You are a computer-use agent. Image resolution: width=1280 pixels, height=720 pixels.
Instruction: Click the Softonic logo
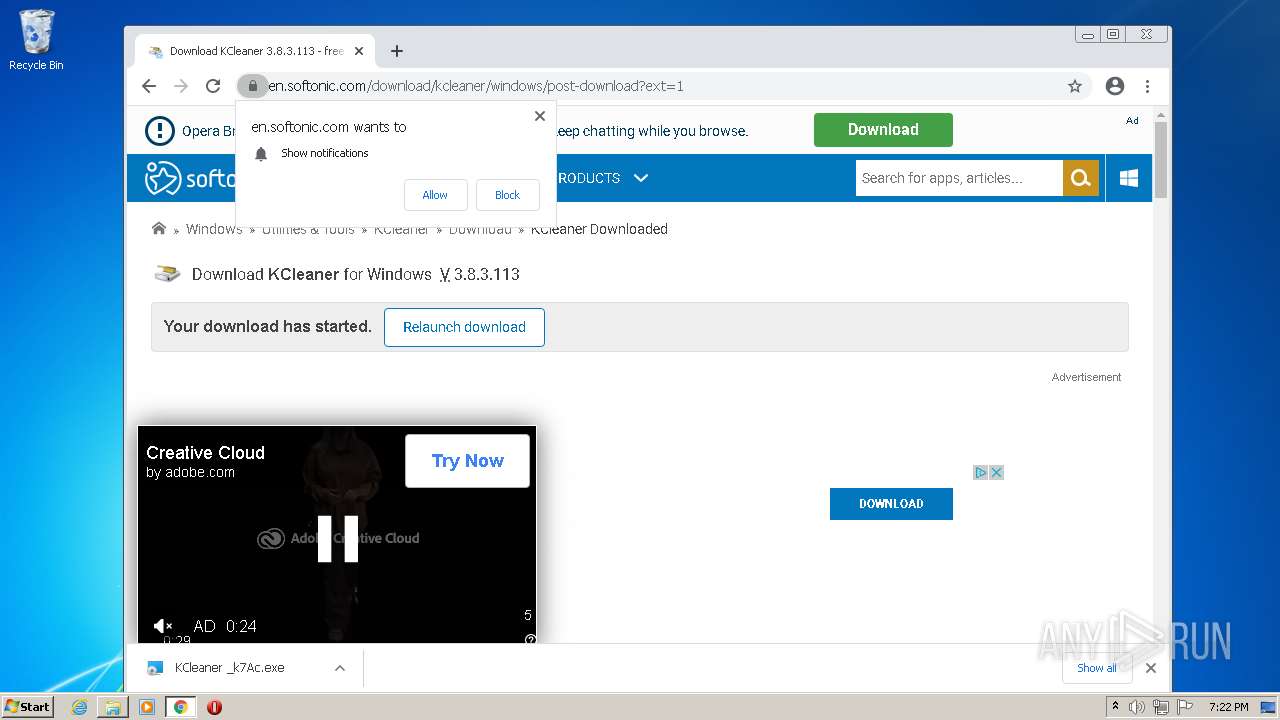(190, 178)
